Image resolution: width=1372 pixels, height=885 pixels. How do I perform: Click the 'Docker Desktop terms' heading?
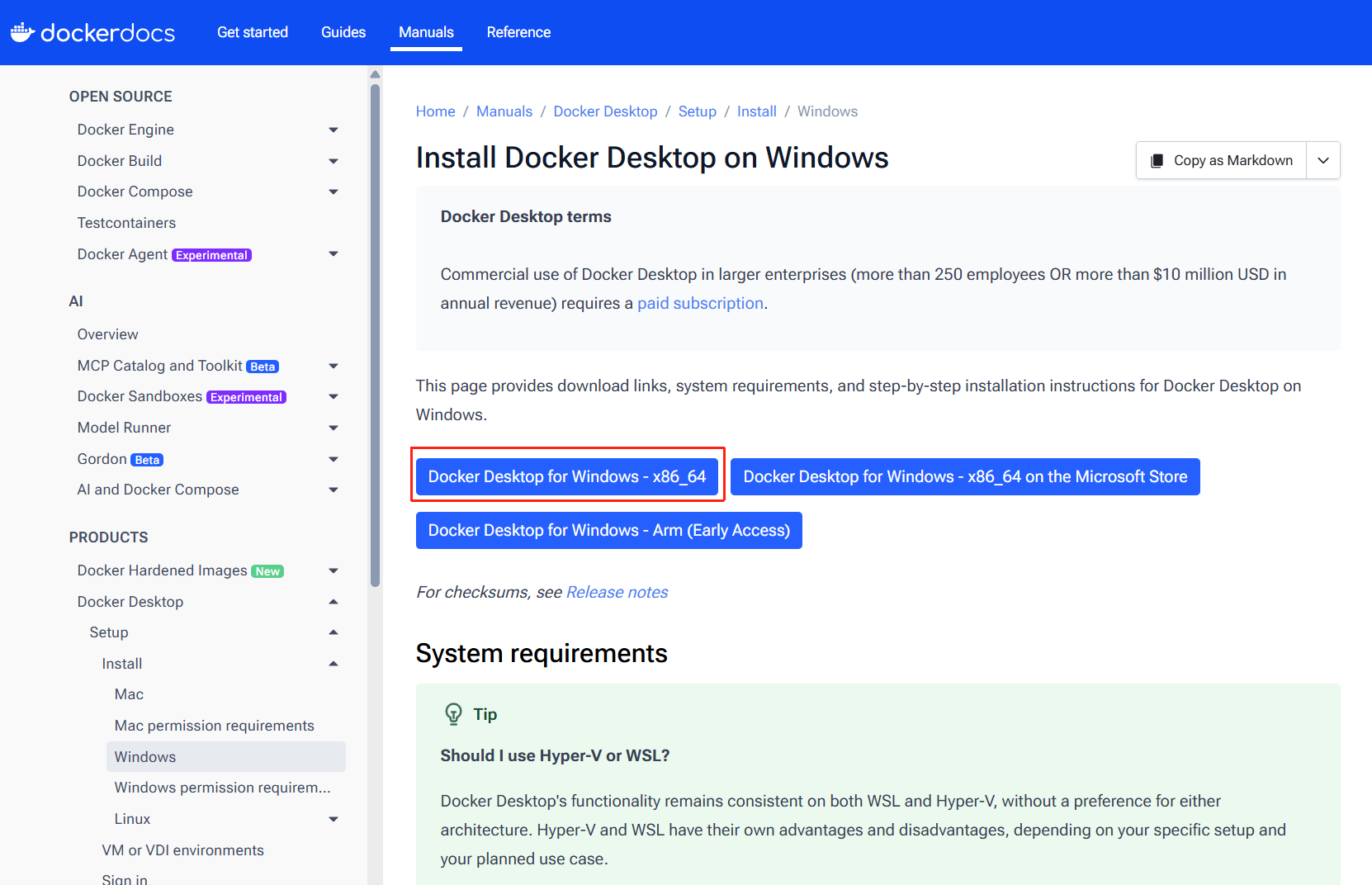pos(526,216)
